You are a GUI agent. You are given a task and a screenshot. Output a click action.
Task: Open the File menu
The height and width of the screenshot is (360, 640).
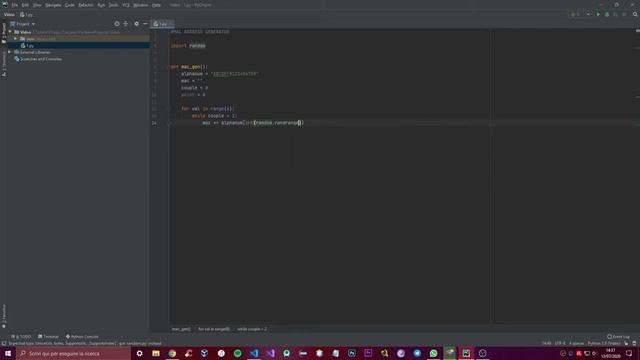(15, 5)
